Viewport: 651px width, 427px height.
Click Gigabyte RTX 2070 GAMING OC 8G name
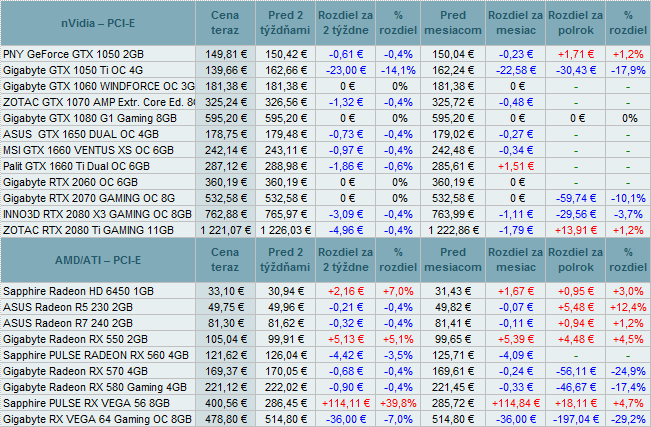point(89,199)
